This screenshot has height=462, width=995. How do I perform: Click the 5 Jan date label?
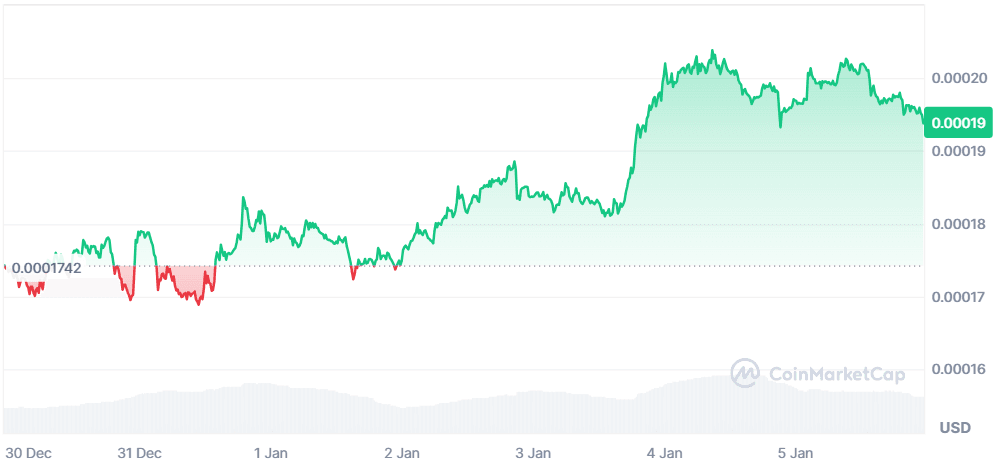coord(796,452)
